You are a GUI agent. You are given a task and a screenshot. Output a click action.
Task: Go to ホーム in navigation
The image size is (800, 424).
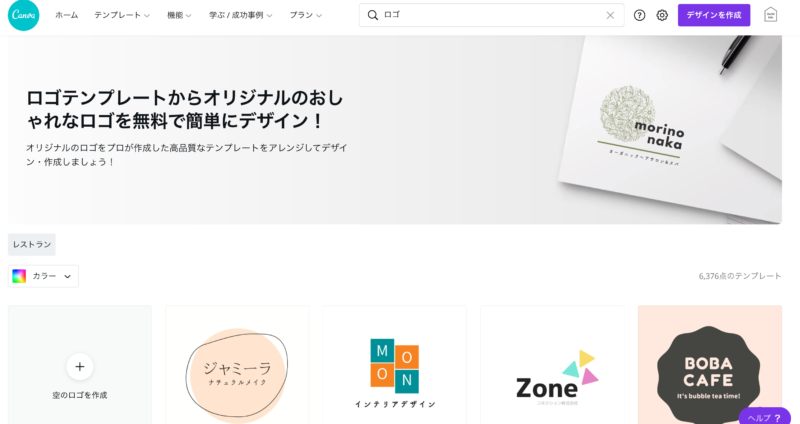coord(67,15)
